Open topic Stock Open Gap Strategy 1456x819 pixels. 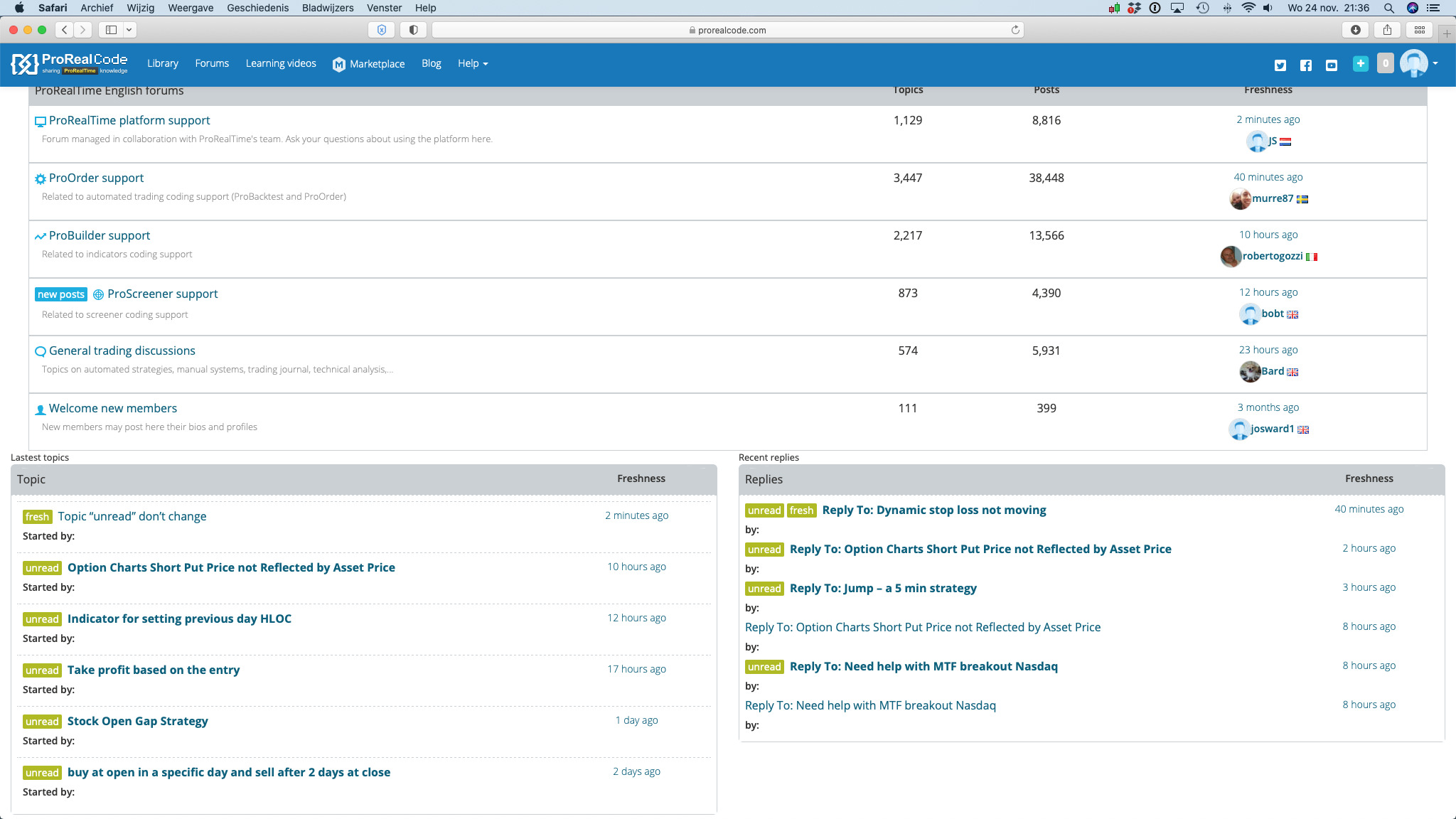coord(137,721)
